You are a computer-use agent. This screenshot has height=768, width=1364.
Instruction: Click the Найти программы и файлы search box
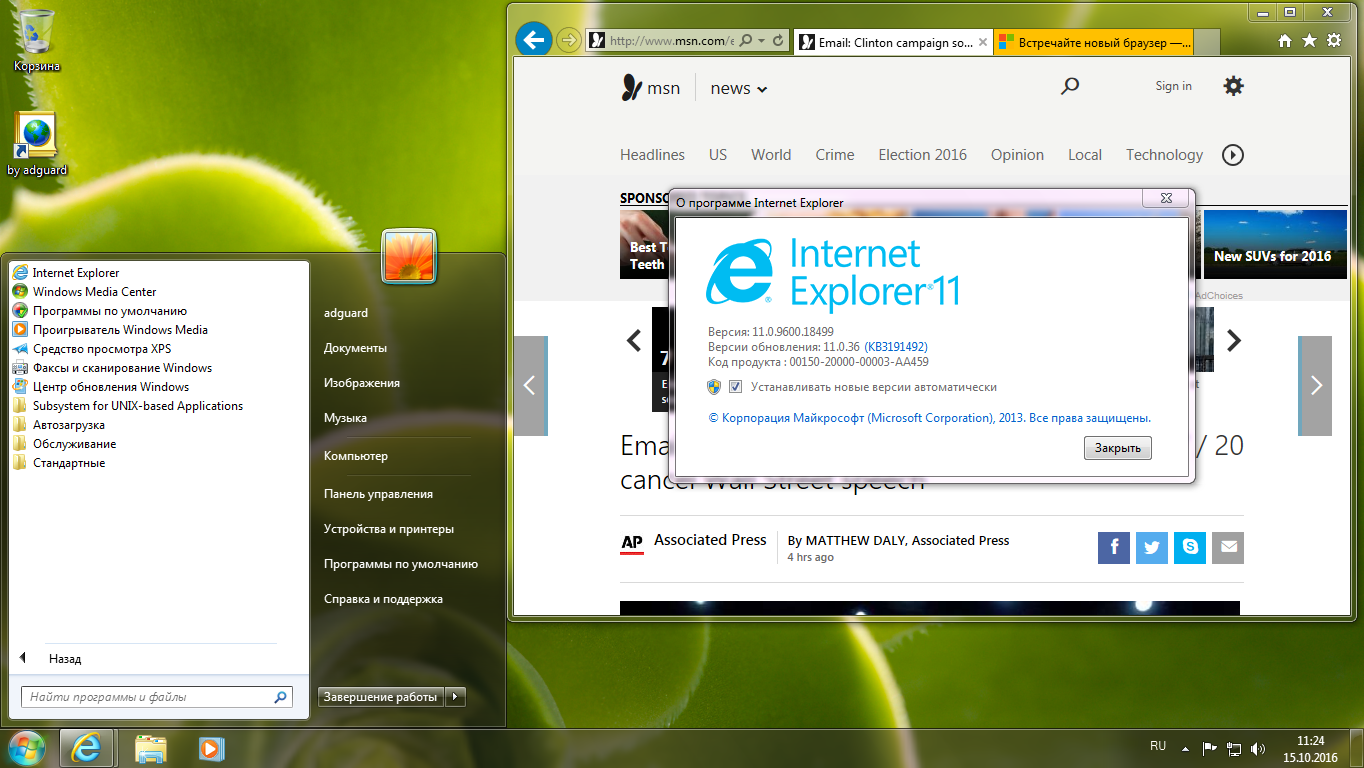click(x=157, y=697)
